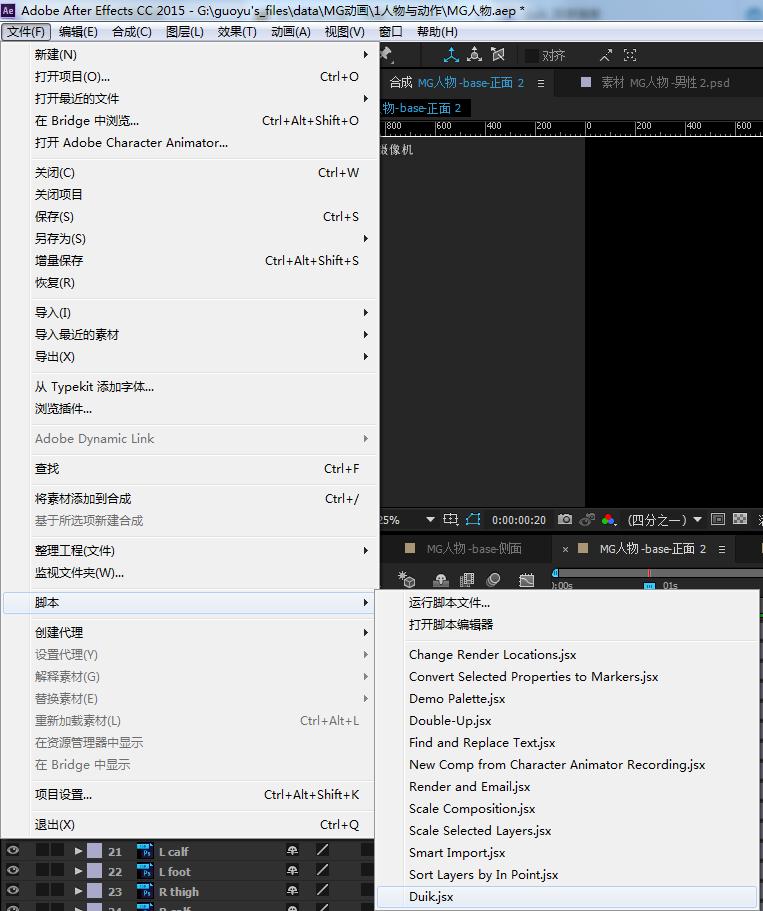Open the composition panel menu icon

coord(541,83)
